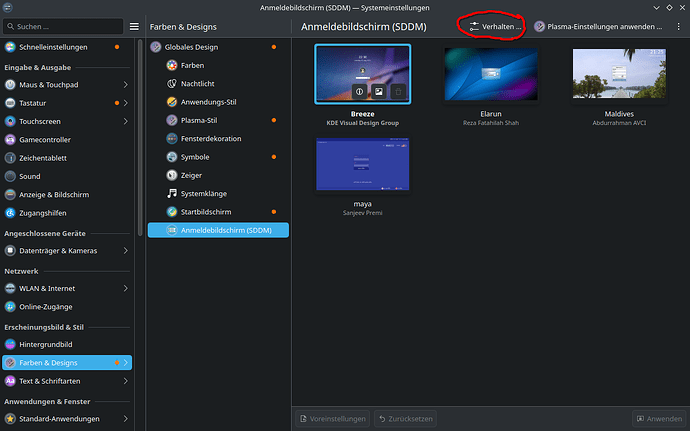This screenshot has width=690, height=431.
Task: Open Text & Schriftarten settings
Action: coord(67,381)
